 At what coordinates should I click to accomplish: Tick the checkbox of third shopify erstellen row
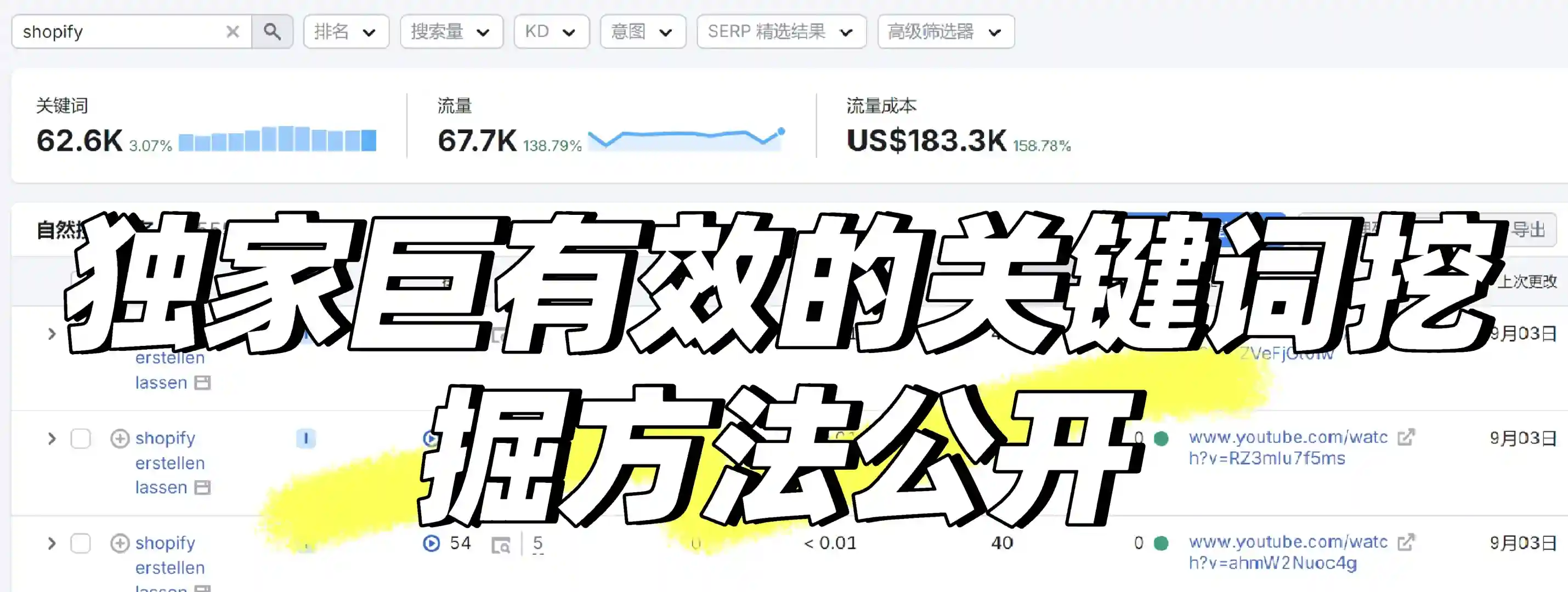coord(81,543)
